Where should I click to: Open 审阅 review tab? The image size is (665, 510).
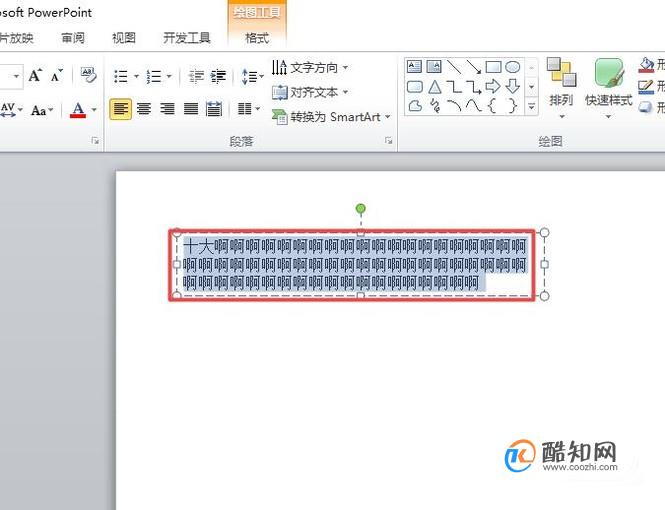pyautogui.click(x=73, y=38)
